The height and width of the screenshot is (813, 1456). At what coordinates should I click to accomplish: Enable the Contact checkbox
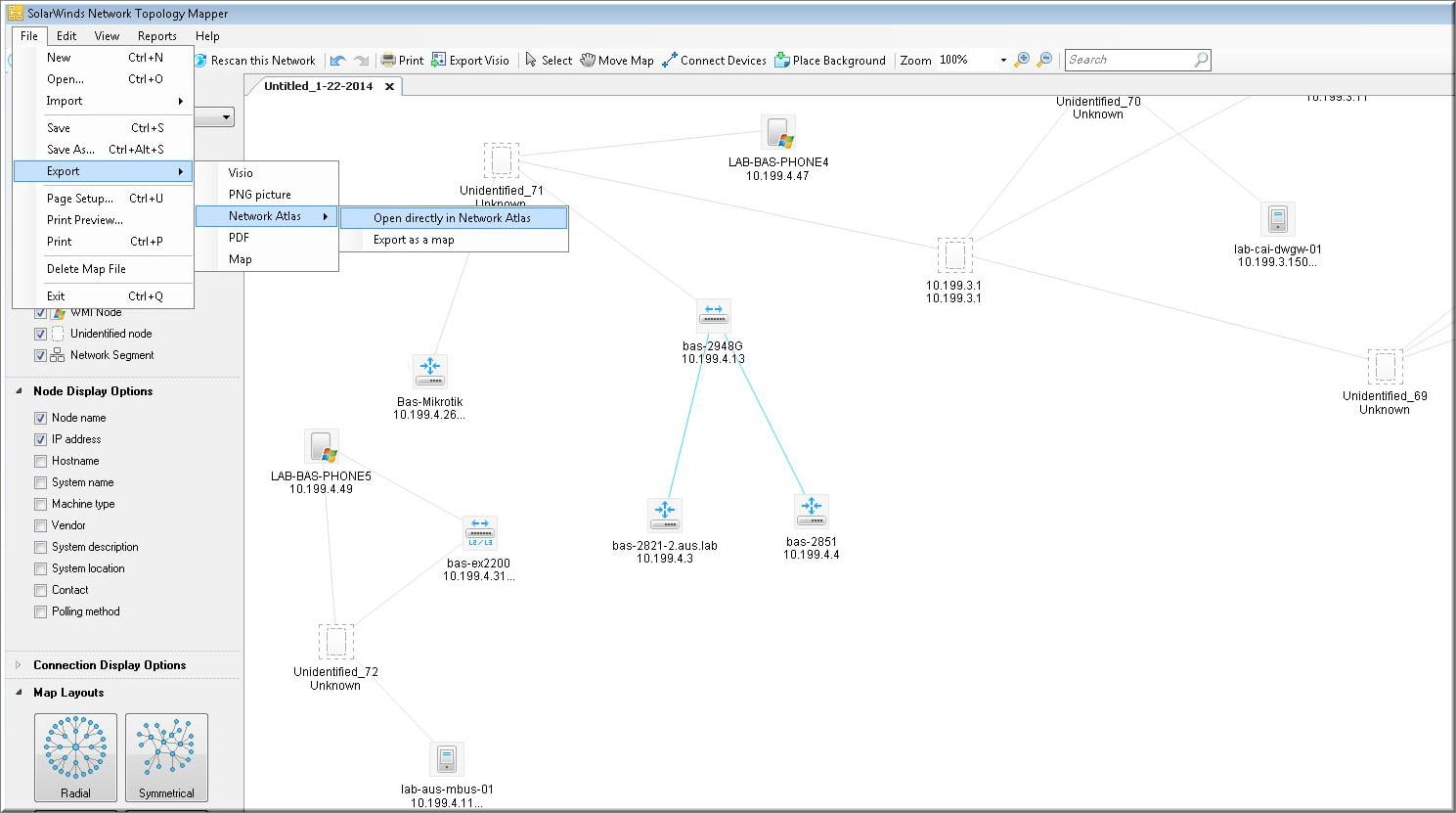(x=40, y=590)
